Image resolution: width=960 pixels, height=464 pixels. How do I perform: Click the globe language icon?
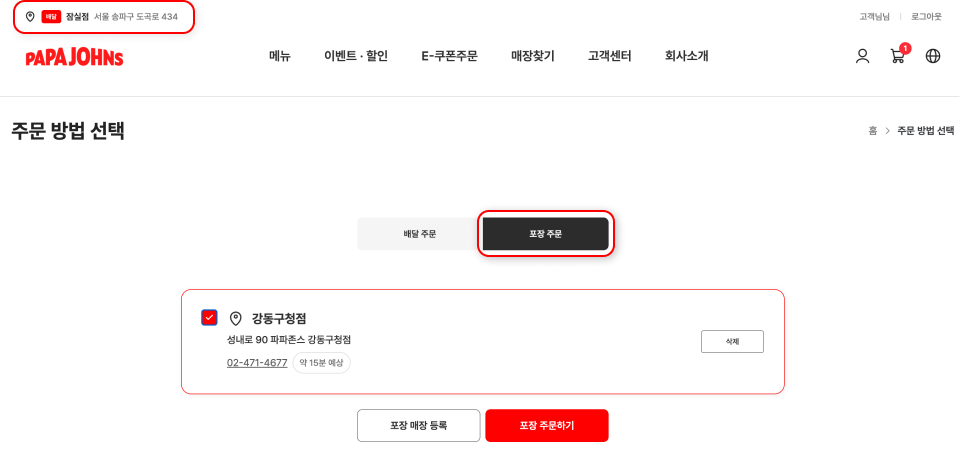click(933, 56)
